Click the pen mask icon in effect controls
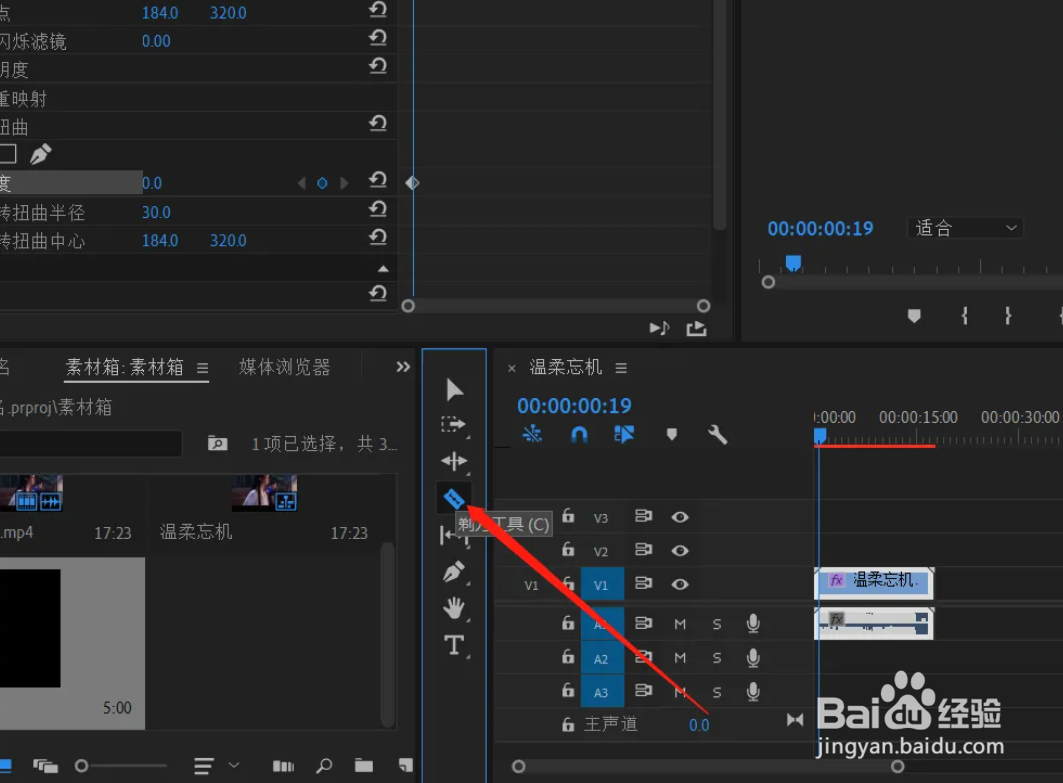 coord(40,155)
